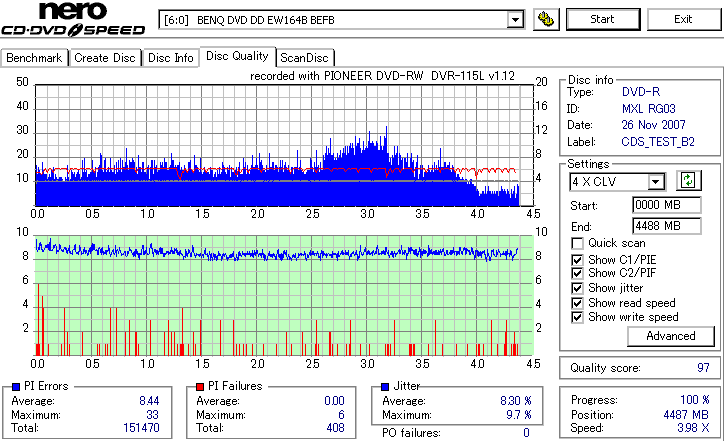Viewport: 724px width, 441px height.
Task: Click the disc ID text MXL RG03
Action: pos(649,109)
